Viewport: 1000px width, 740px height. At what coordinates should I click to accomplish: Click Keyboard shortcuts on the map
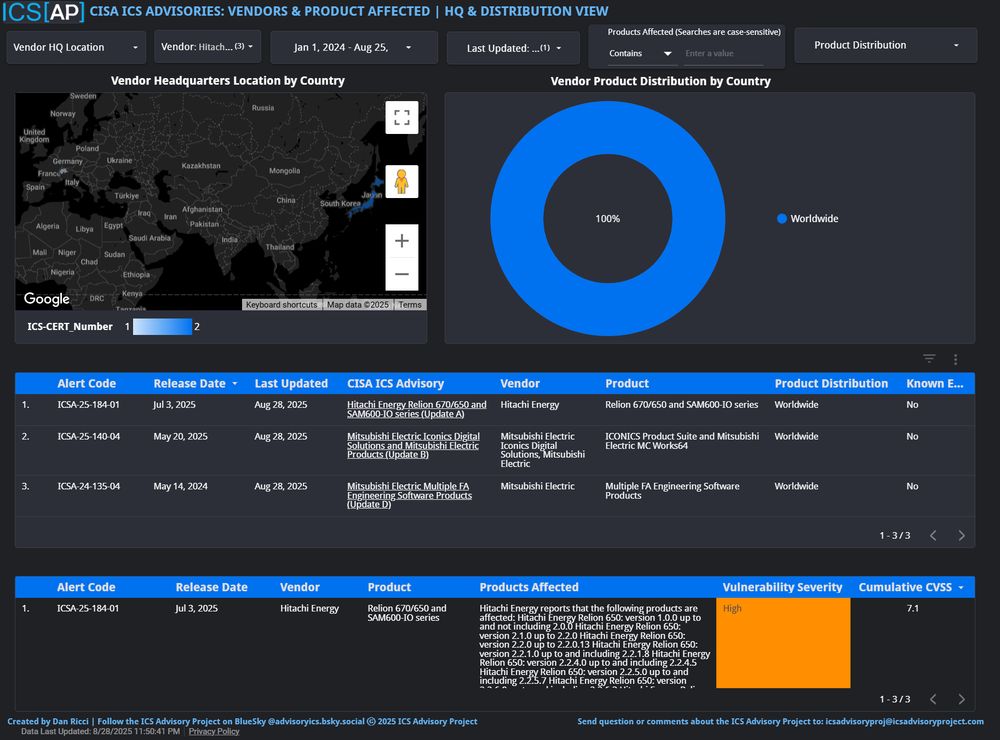pos(281,305)
